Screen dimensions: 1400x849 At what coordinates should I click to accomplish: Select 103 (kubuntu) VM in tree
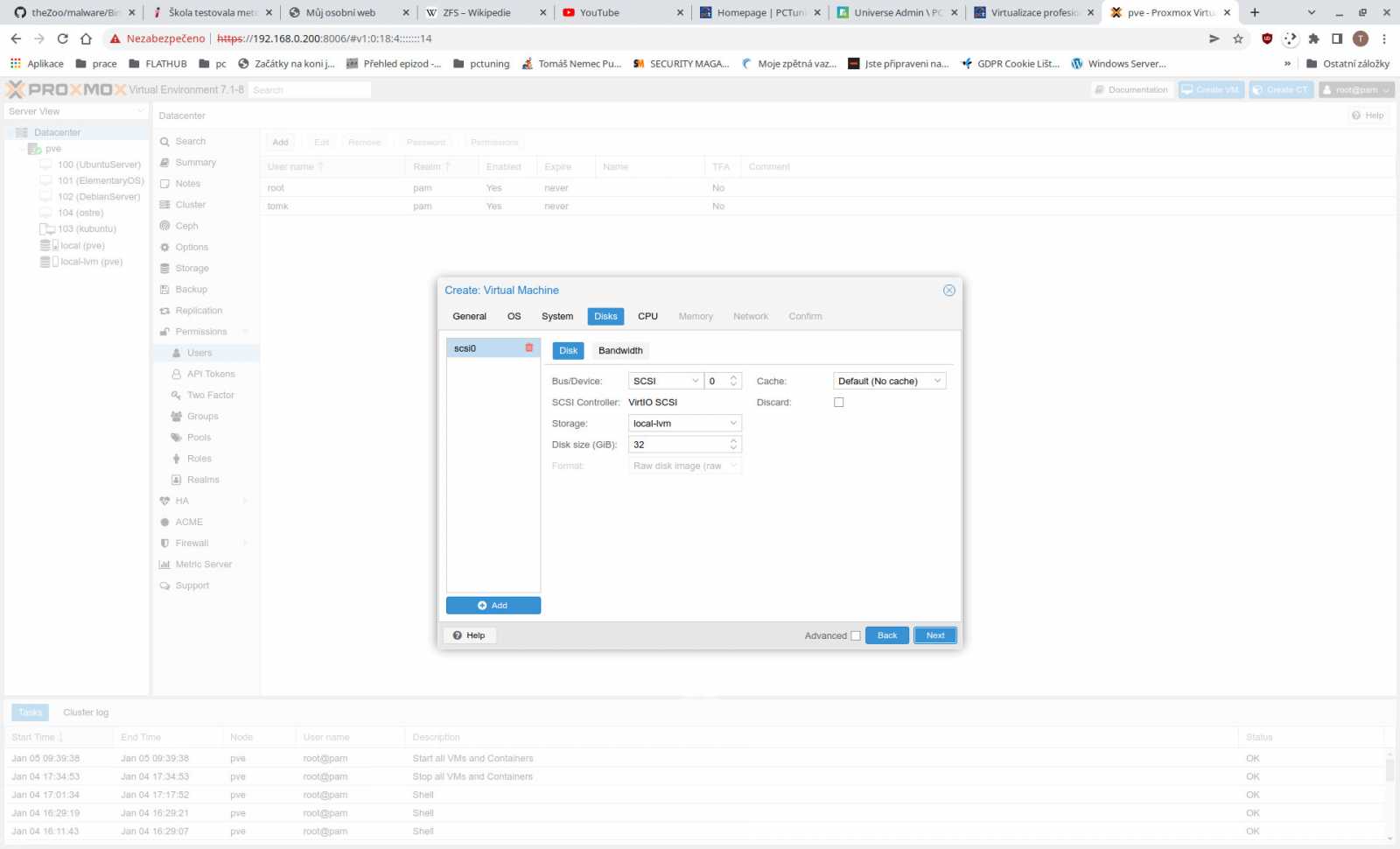pos(87,228)
